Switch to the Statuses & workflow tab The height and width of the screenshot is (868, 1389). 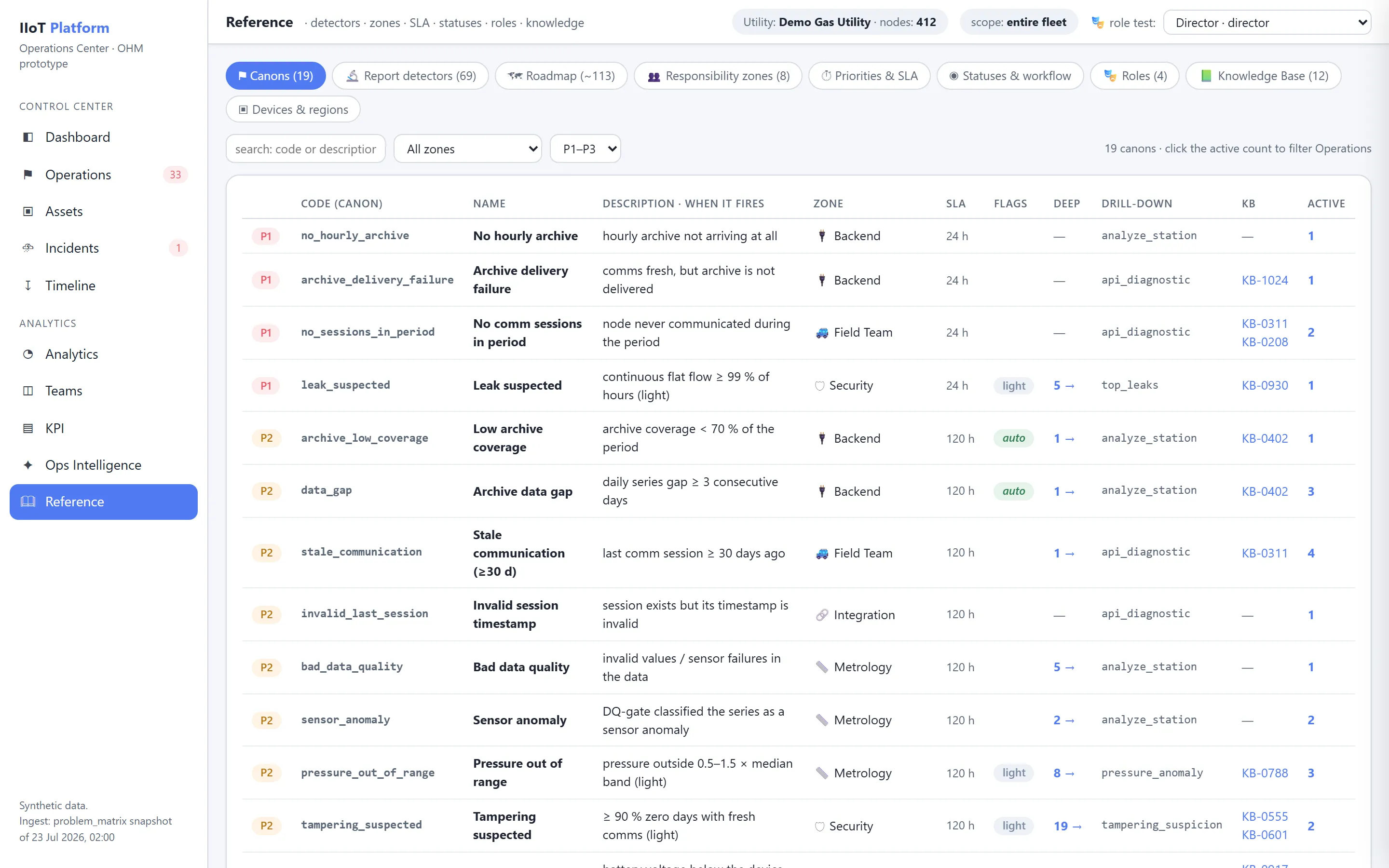pyautogui.click(x=1009, y=76)
